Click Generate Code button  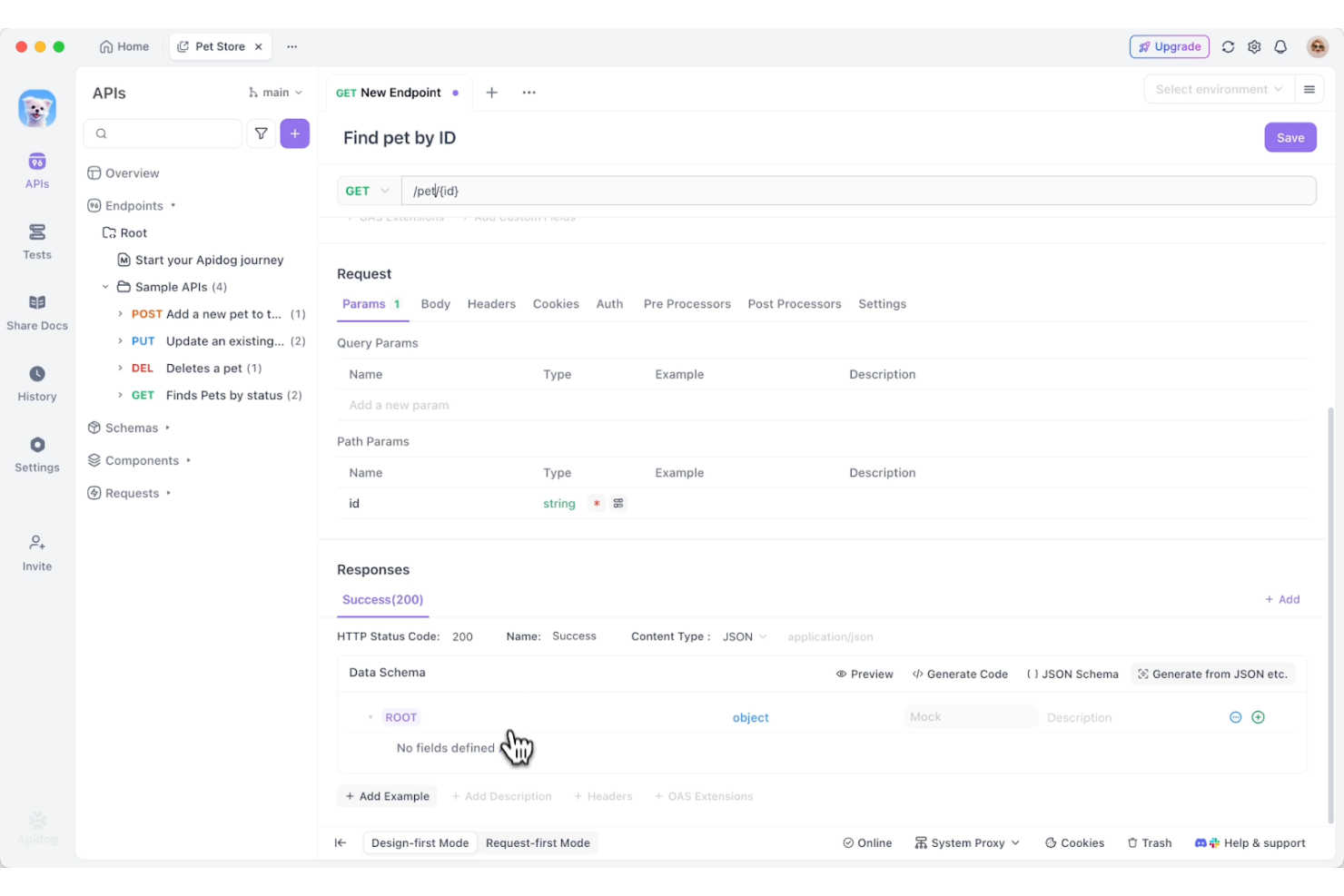(x=960, y=674)
